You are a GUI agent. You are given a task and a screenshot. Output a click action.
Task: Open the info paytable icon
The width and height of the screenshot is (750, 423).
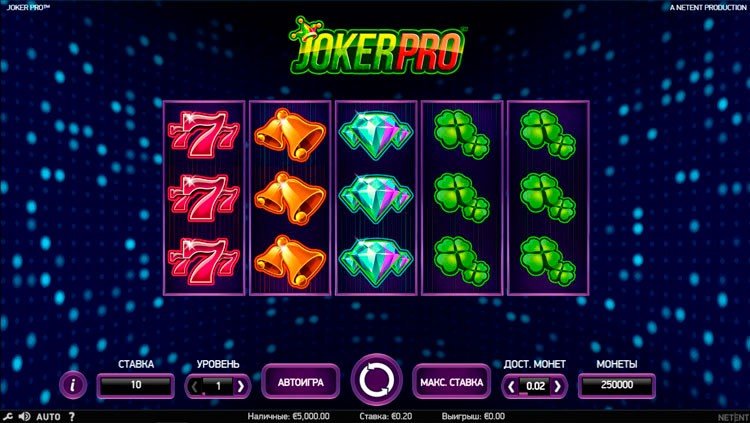(73, 385)
